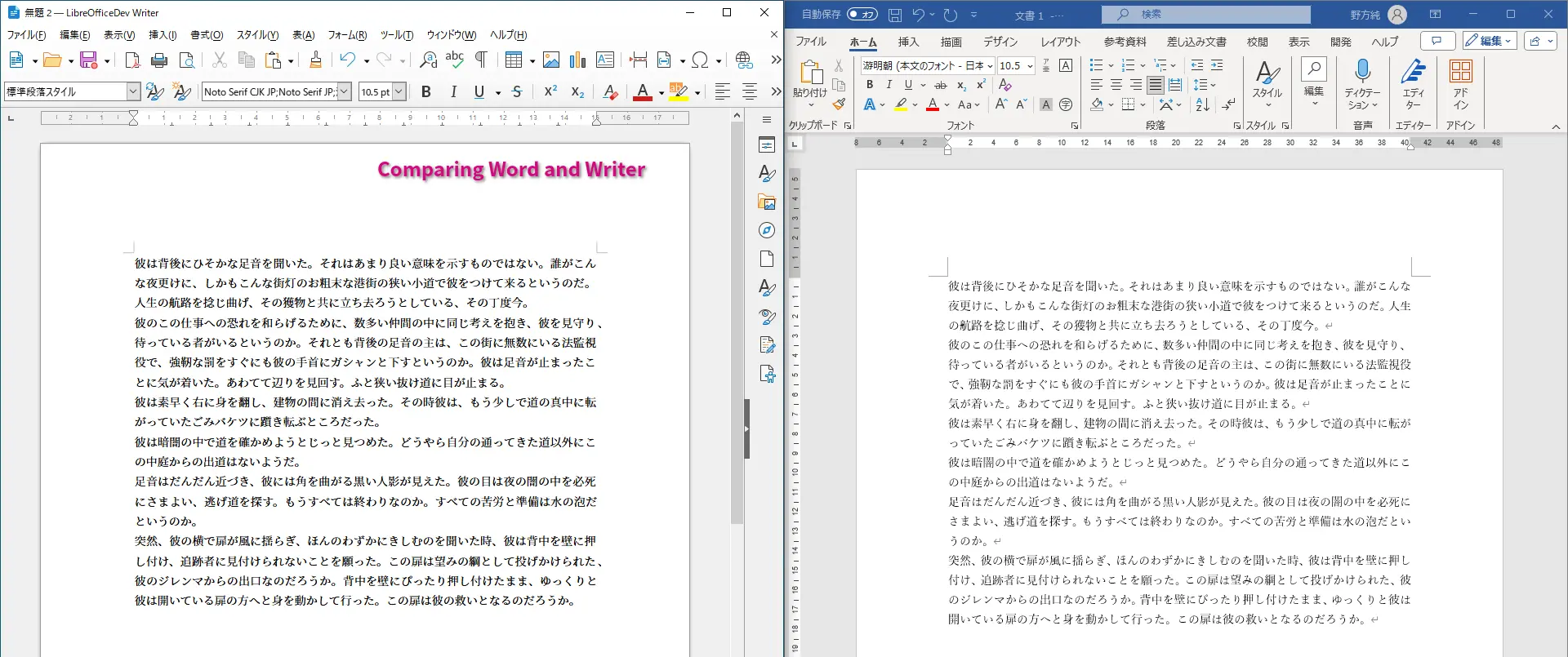Screen dimensions: 1568x657
Task: Expand Insert Table dropdown arrow in Writer
Action: pyautogui.click(x=532, y=60)
